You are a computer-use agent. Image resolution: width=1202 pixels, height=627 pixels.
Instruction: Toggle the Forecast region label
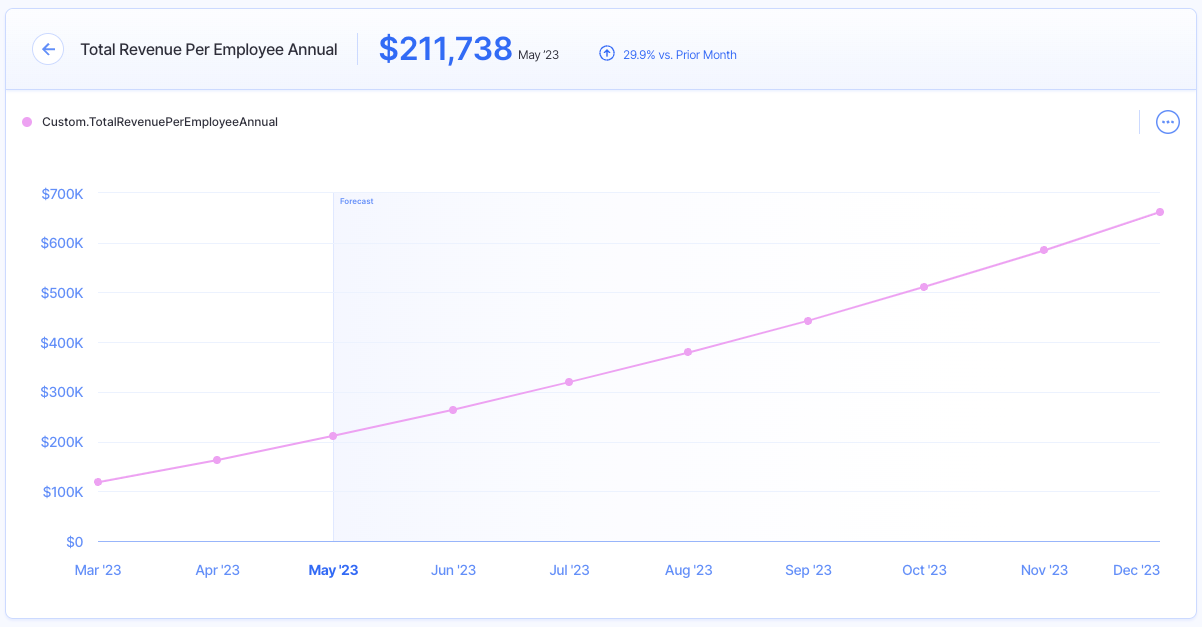[357, 201]
